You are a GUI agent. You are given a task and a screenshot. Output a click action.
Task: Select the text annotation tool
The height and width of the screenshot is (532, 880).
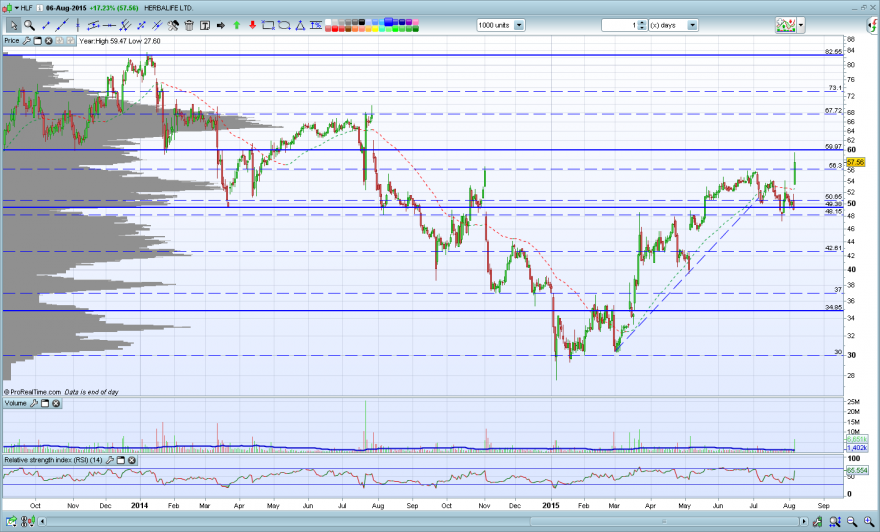click(x=205, y=25)
